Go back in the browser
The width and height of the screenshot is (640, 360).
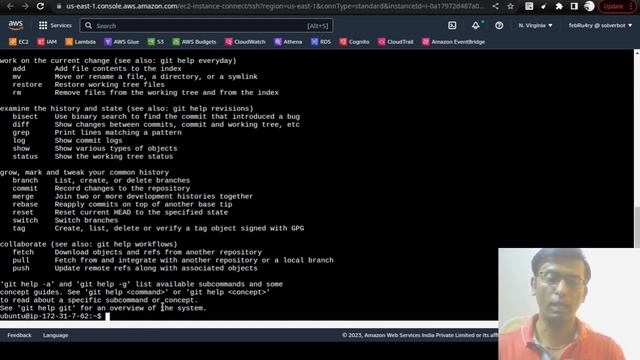tap(10, 6)
